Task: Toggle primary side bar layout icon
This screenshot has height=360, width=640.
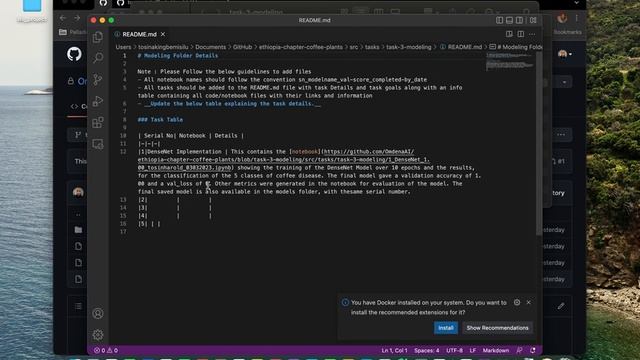Action: click(500, 20)
